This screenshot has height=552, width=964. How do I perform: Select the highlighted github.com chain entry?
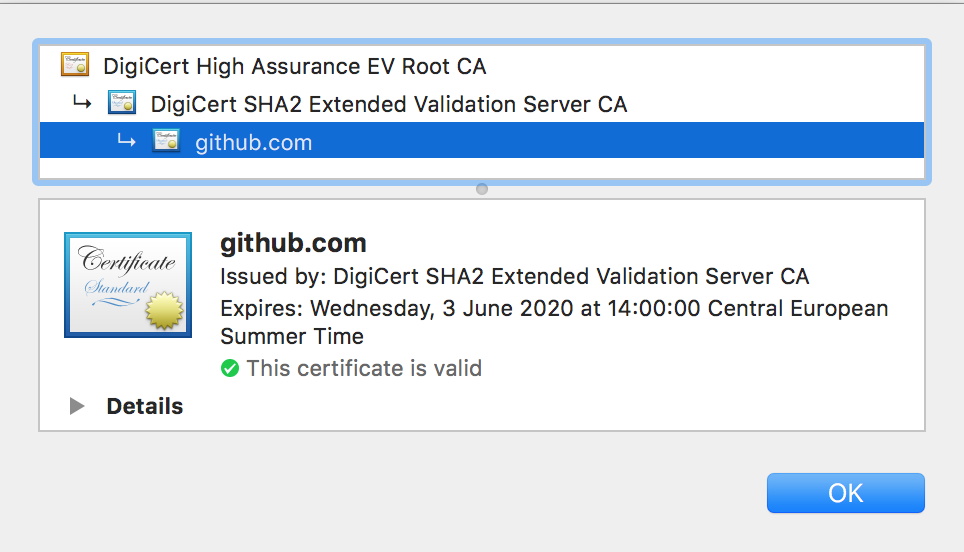[482, 140]
